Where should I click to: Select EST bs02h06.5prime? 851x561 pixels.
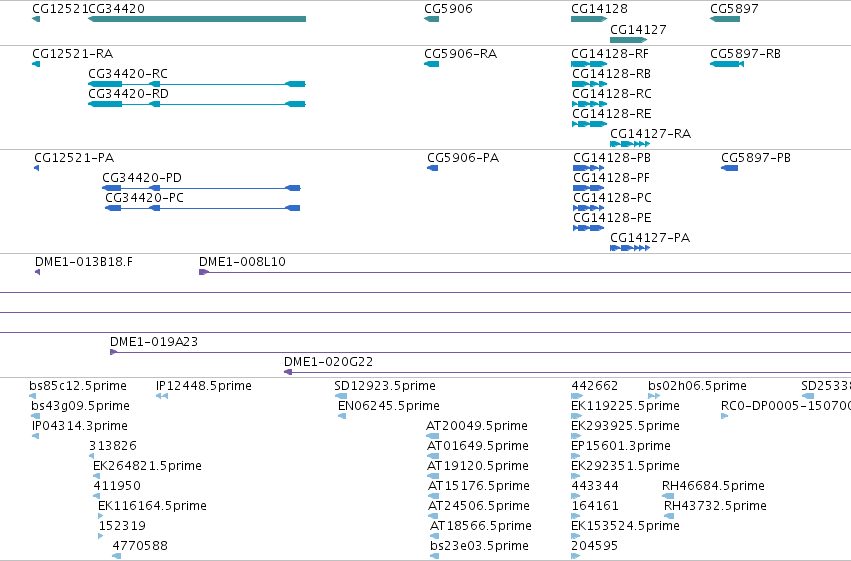tap(654, 396)
